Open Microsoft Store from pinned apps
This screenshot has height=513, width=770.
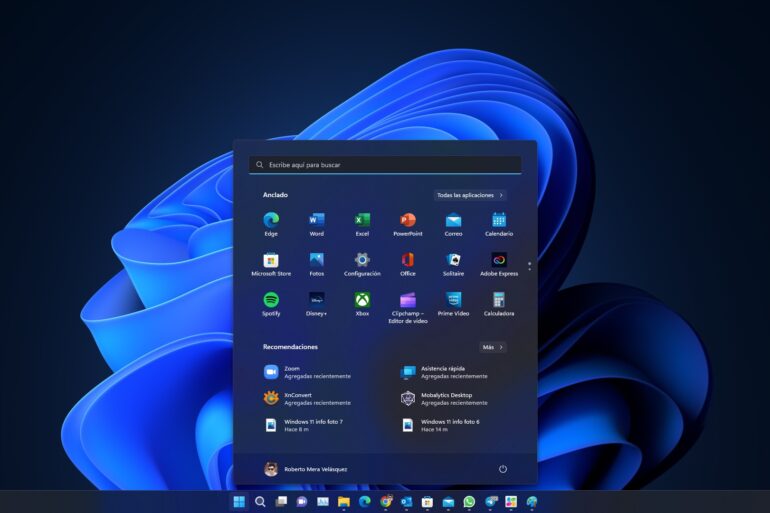click(271, 264)
